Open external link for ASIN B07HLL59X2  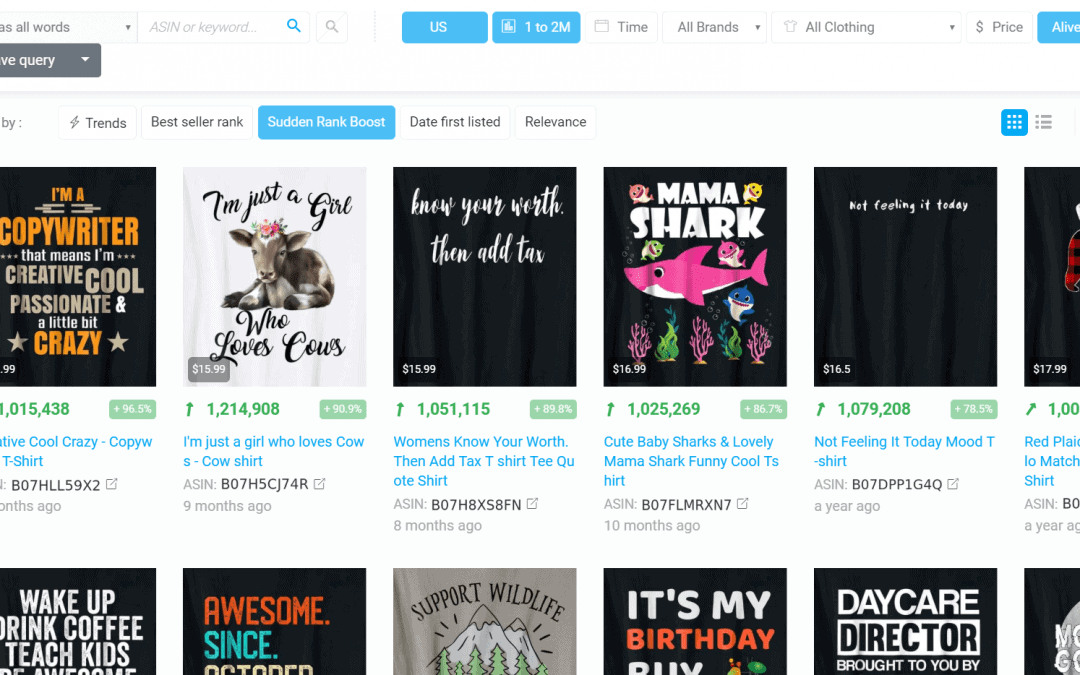(112, 484)
